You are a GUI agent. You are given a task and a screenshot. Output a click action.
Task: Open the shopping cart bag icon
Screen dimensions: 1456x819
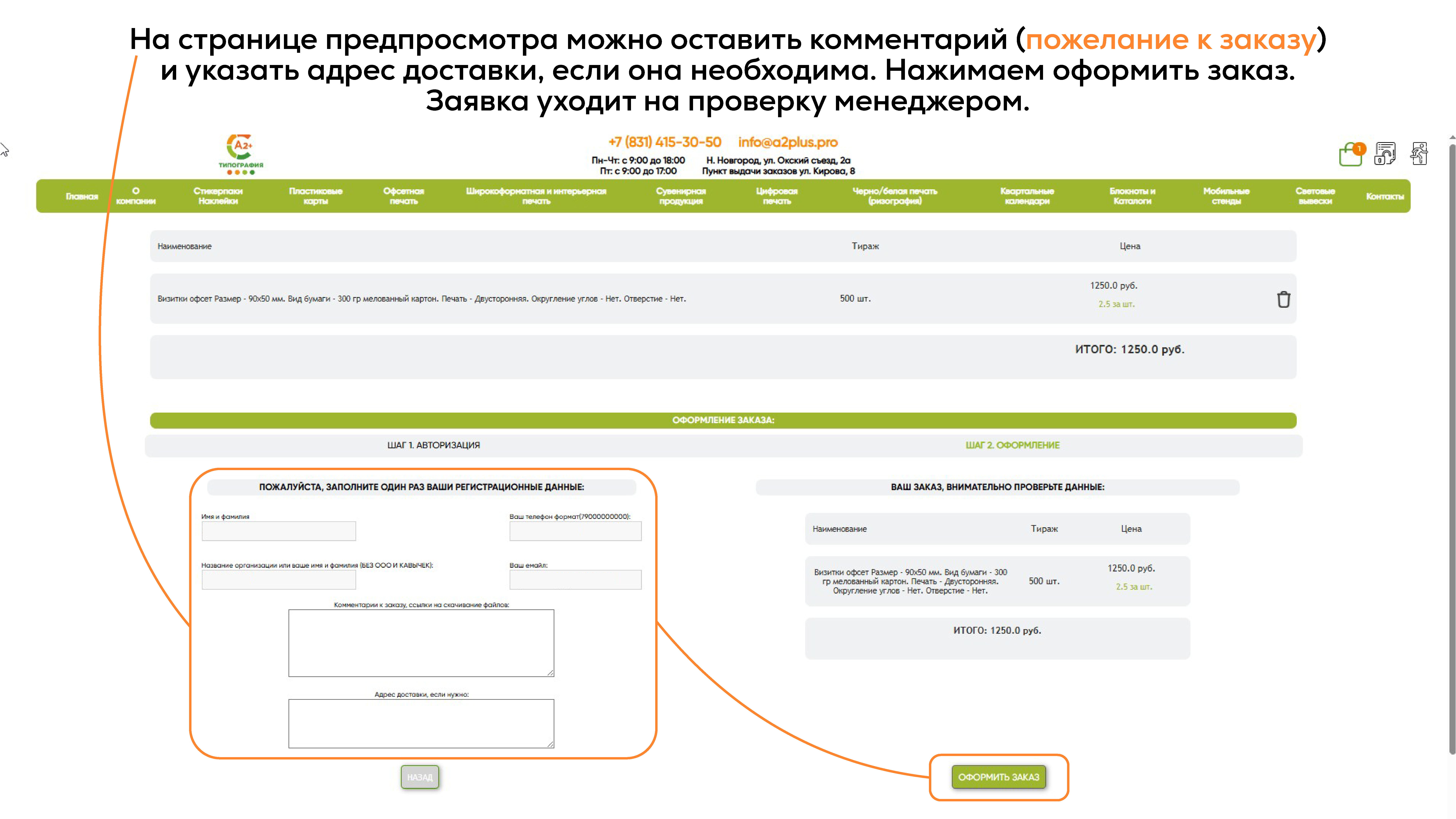[1351, 154]
